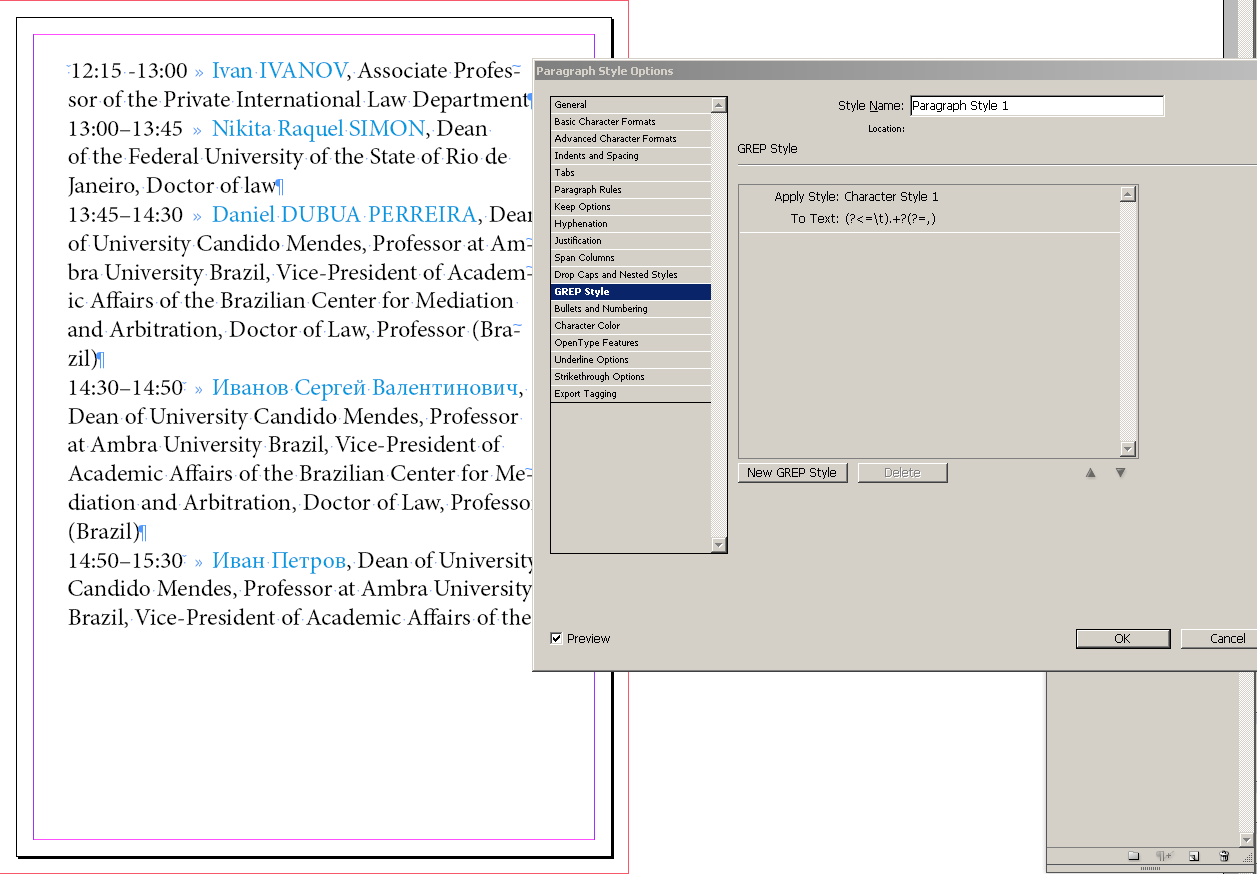
Task: Move GREP style down with arrow
Action: (1121, 473)
